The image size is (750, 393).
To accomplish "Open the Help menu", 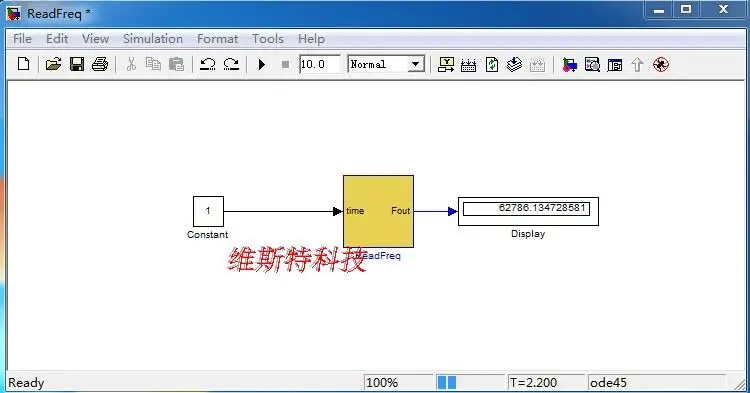I will pos(311,39).
